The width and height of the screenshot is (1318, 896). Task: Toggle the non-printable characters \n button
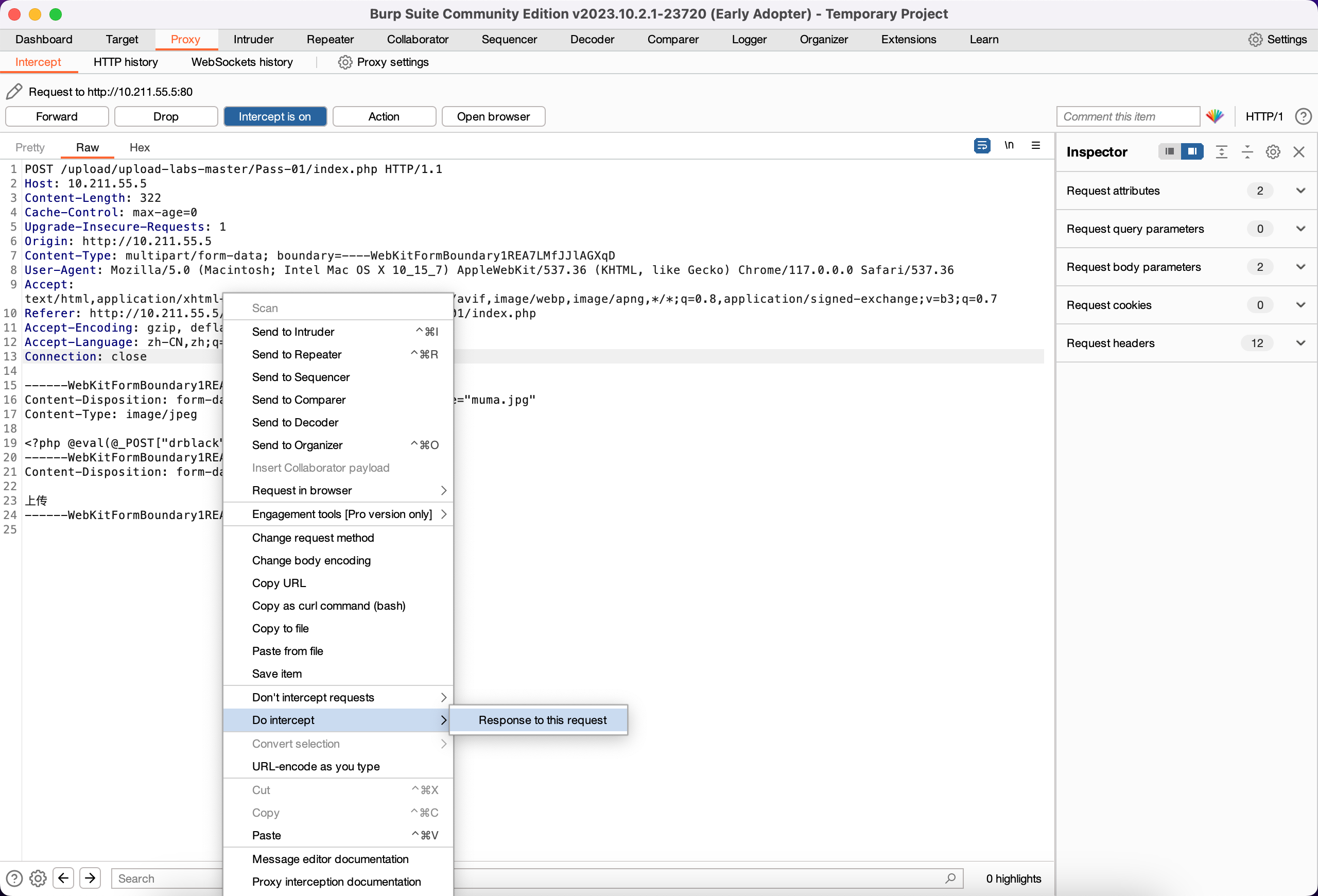click(1009, 145)
